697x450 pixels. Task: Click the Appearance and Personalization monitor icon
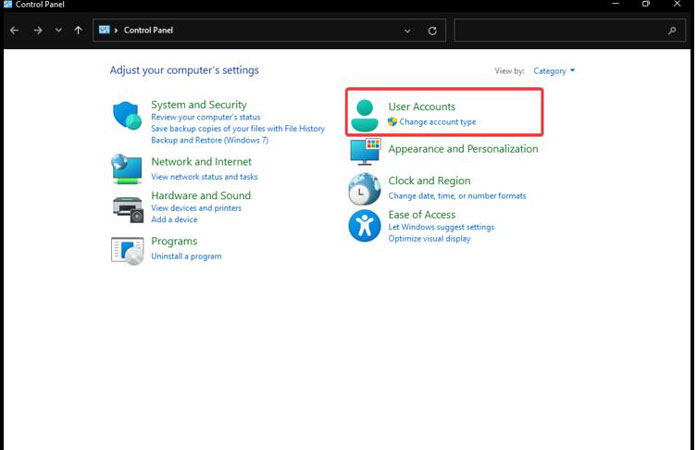click(x=365, y=151)
